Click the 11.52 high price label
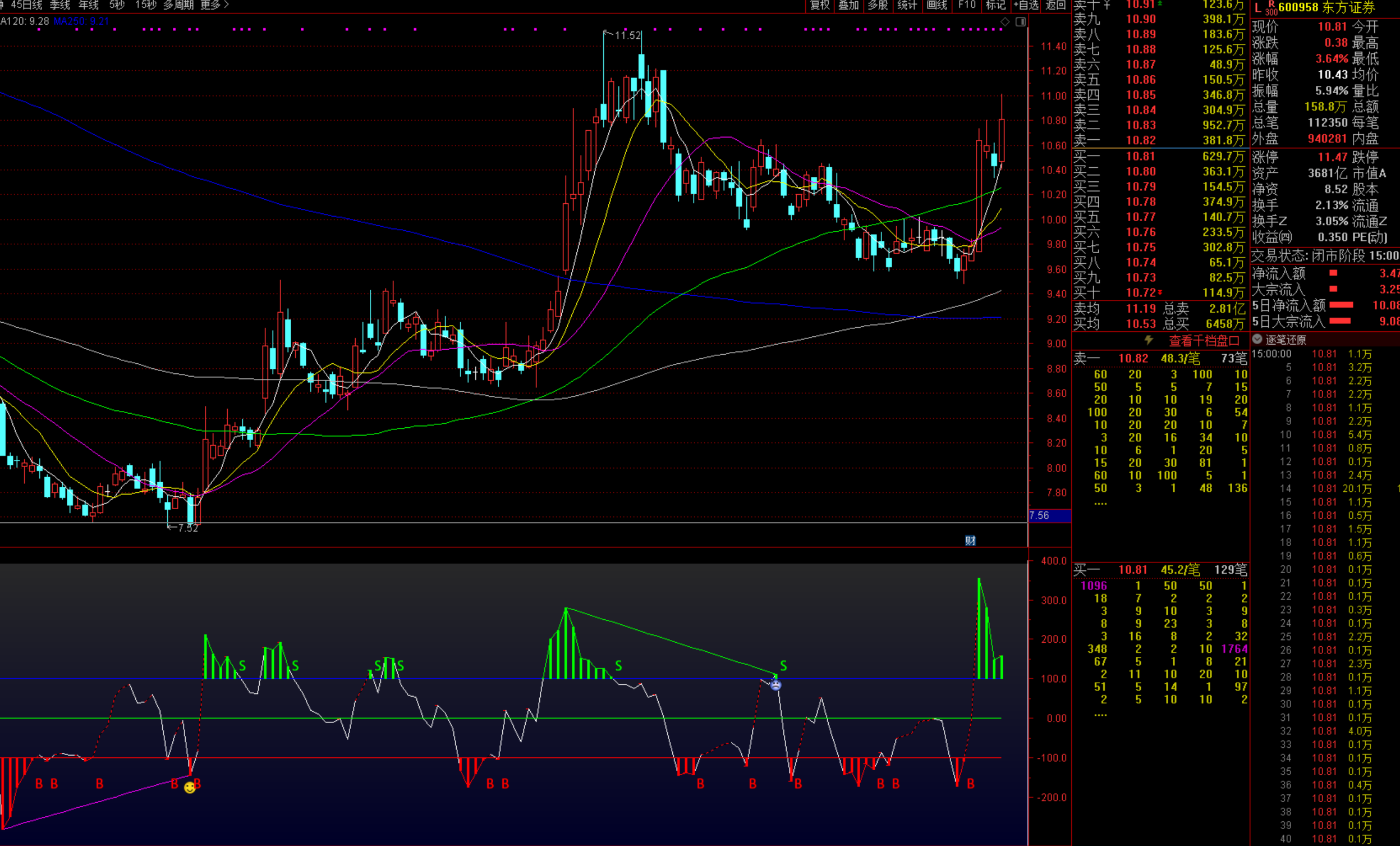1400x846 pixels. pos(628,35)
